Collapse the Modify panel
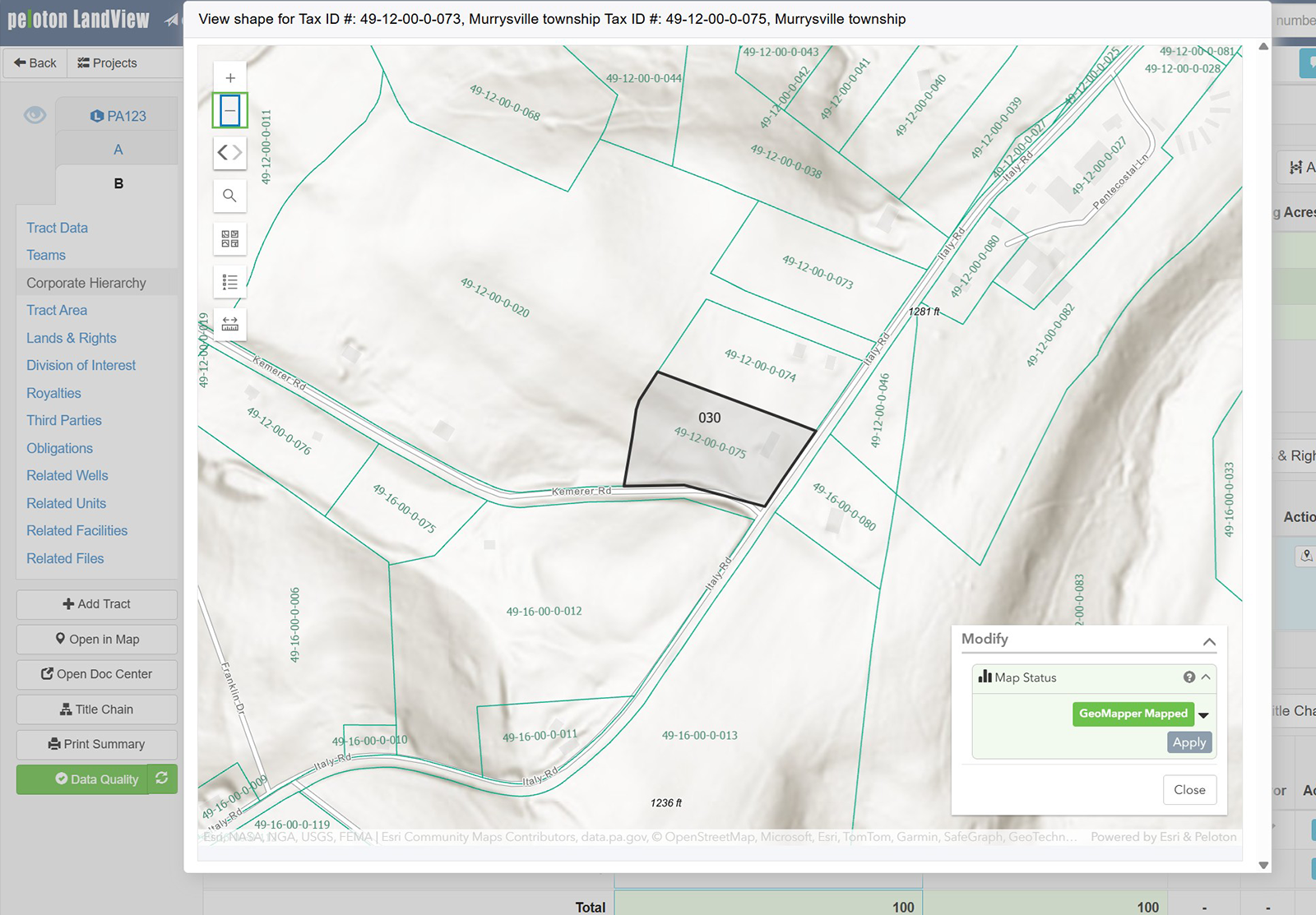This screenshot has width=1316, height=915. tap(1209, 640)
